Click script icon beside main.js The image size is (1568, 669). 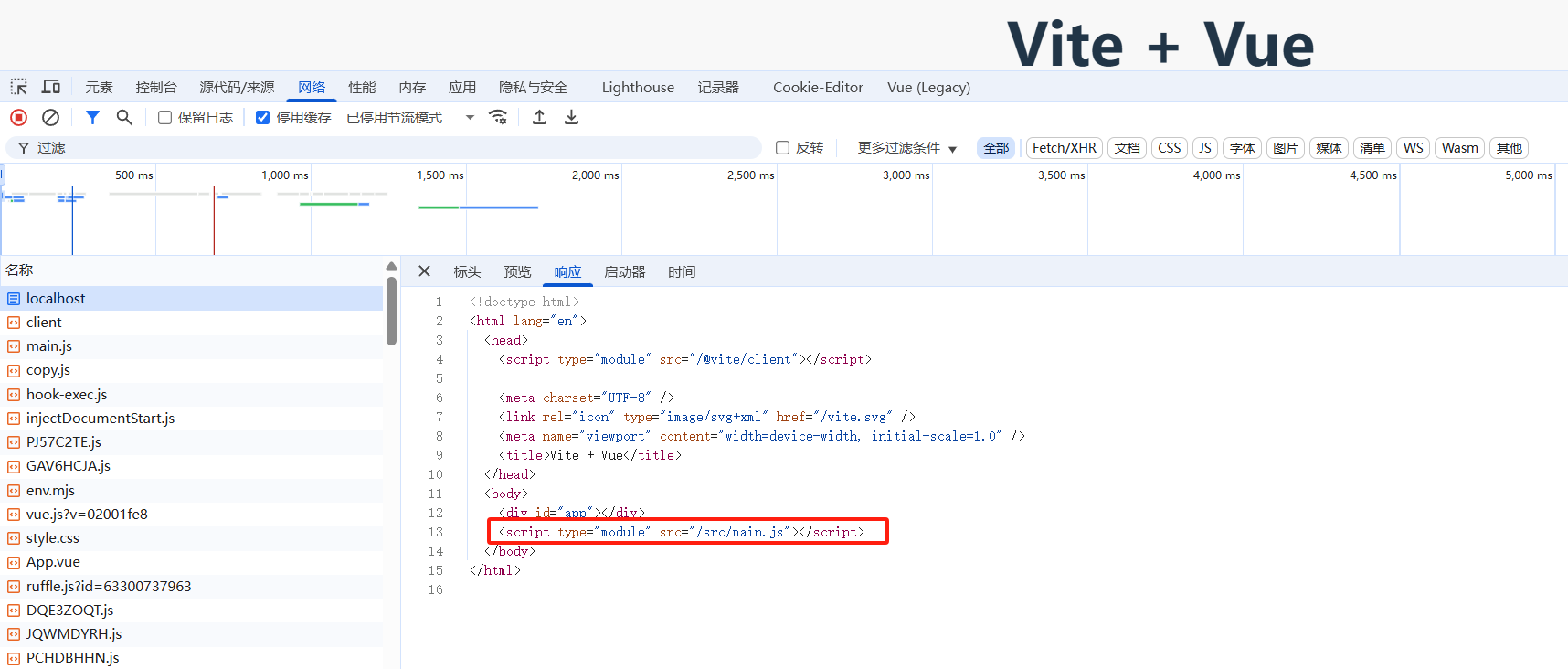pos(14,346)
